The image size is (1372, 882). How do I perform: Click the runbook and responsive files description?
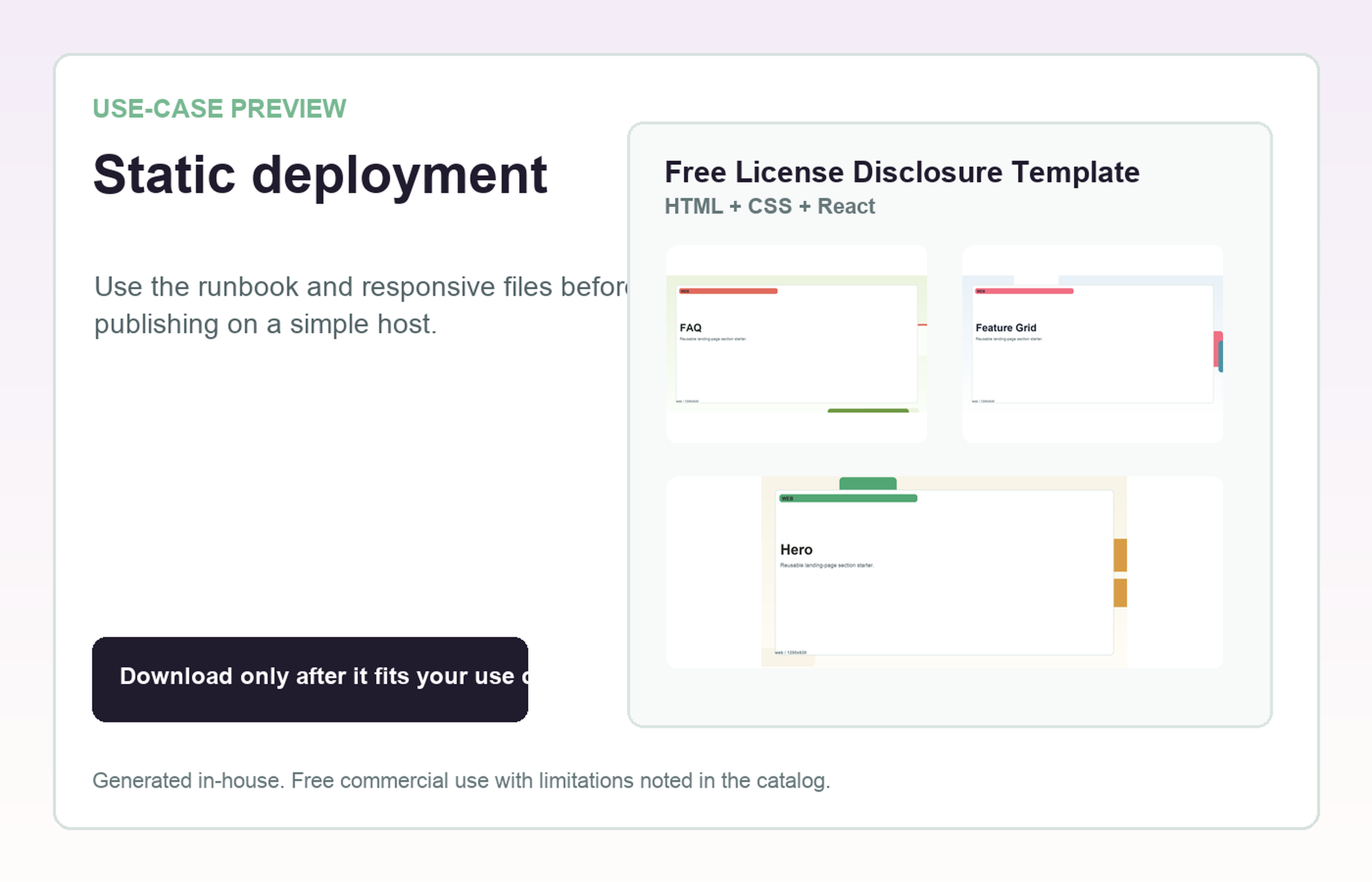[x=361, y=305]
